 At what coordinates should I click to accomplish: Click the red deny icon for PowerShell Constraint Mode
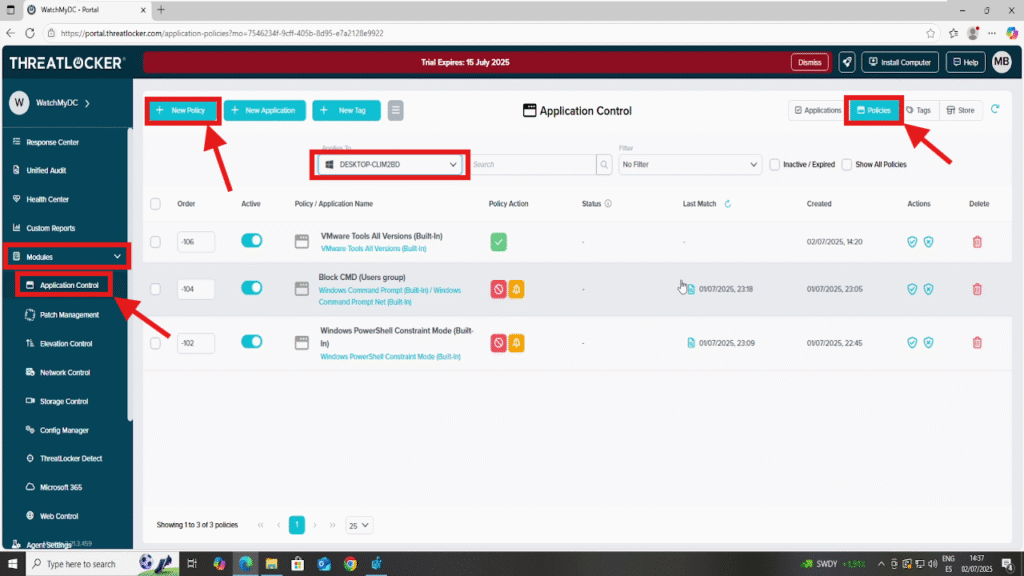point(498,343)
